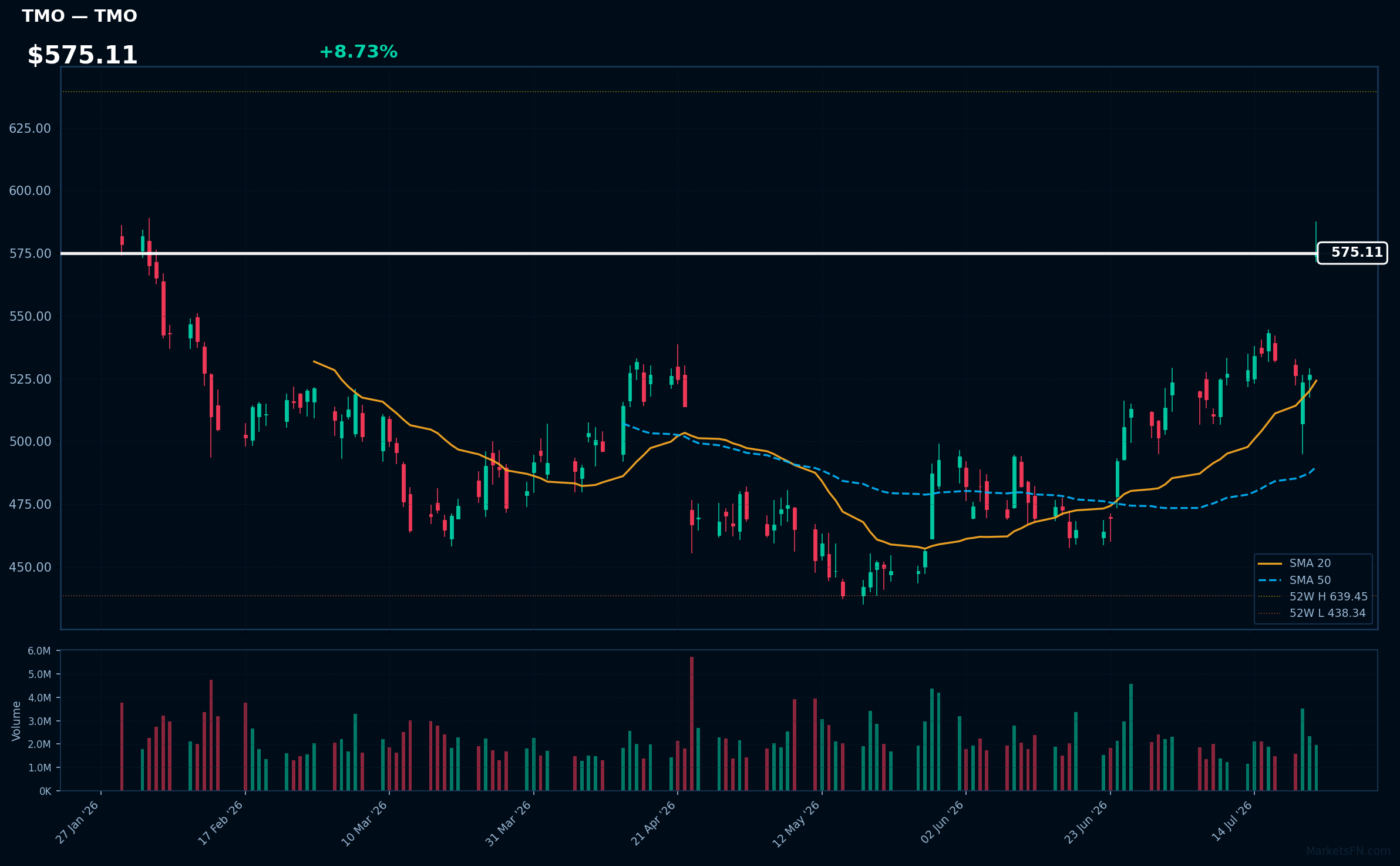Click the 17 Feb '26 date label
This screenshot has width=1400, height=866.
tap(221, 823)
